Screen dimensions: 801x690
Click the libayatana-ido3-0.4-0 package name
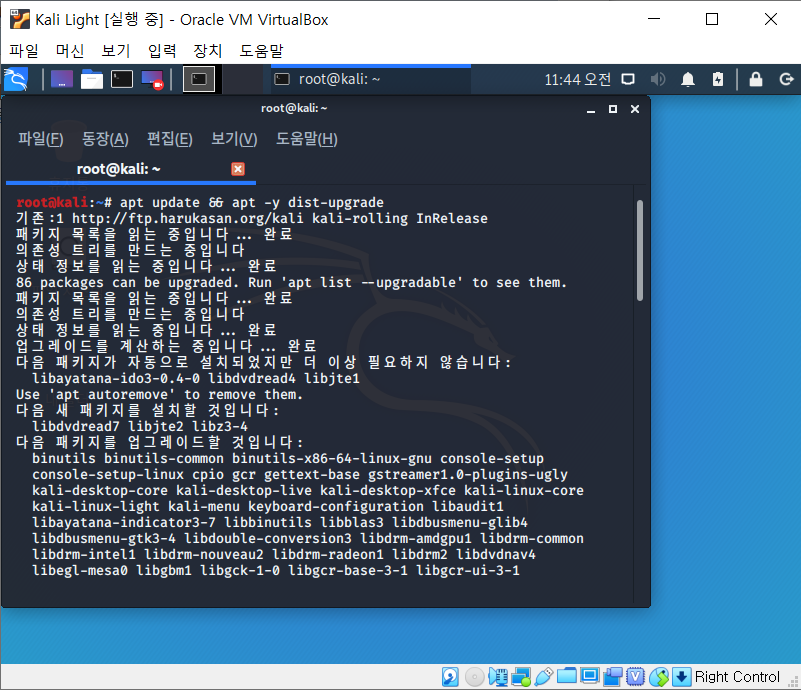point(116,378)
